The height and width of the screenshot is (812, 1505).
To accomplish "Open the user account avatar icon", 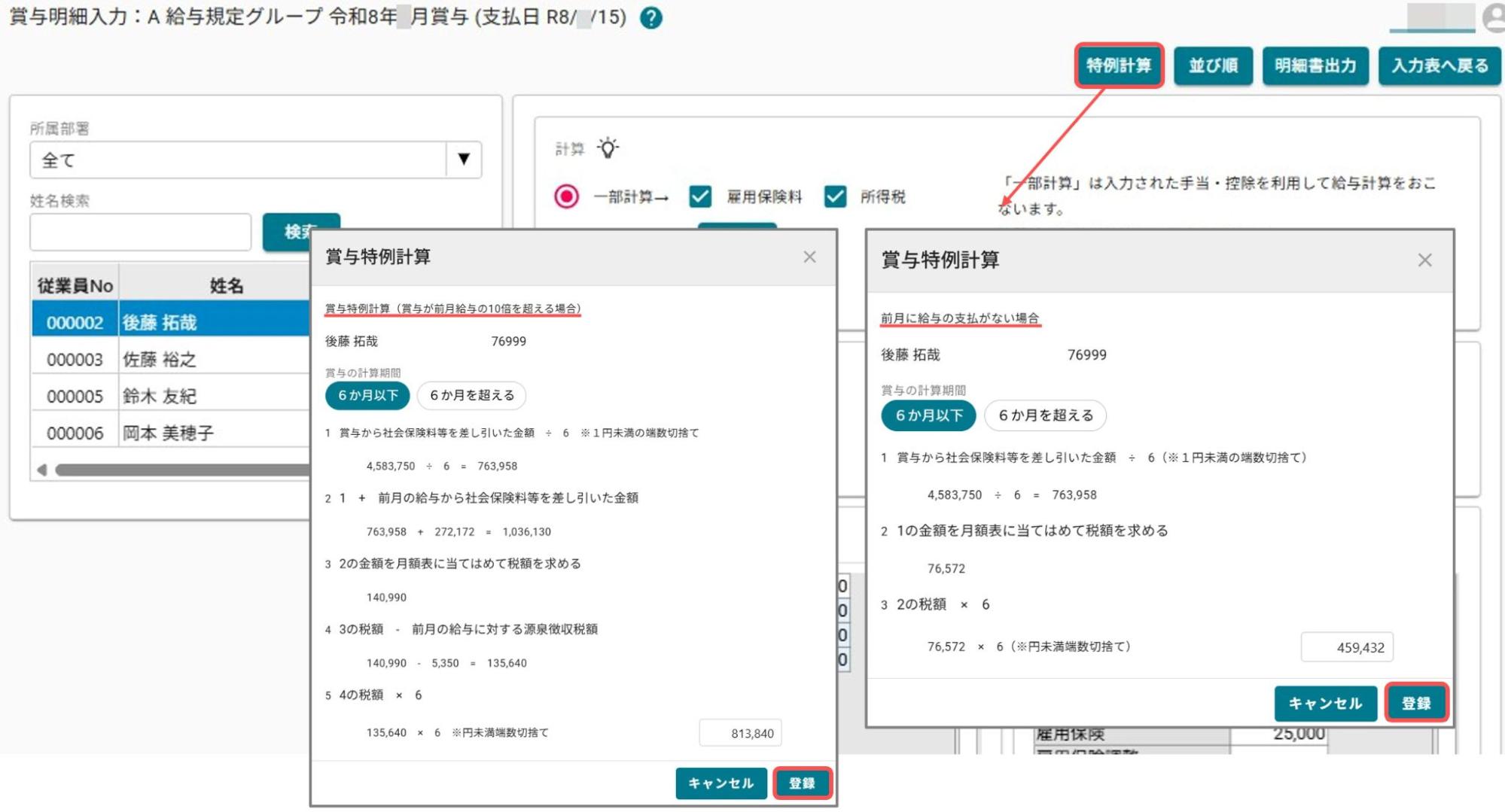I will tap(1494, 17).
